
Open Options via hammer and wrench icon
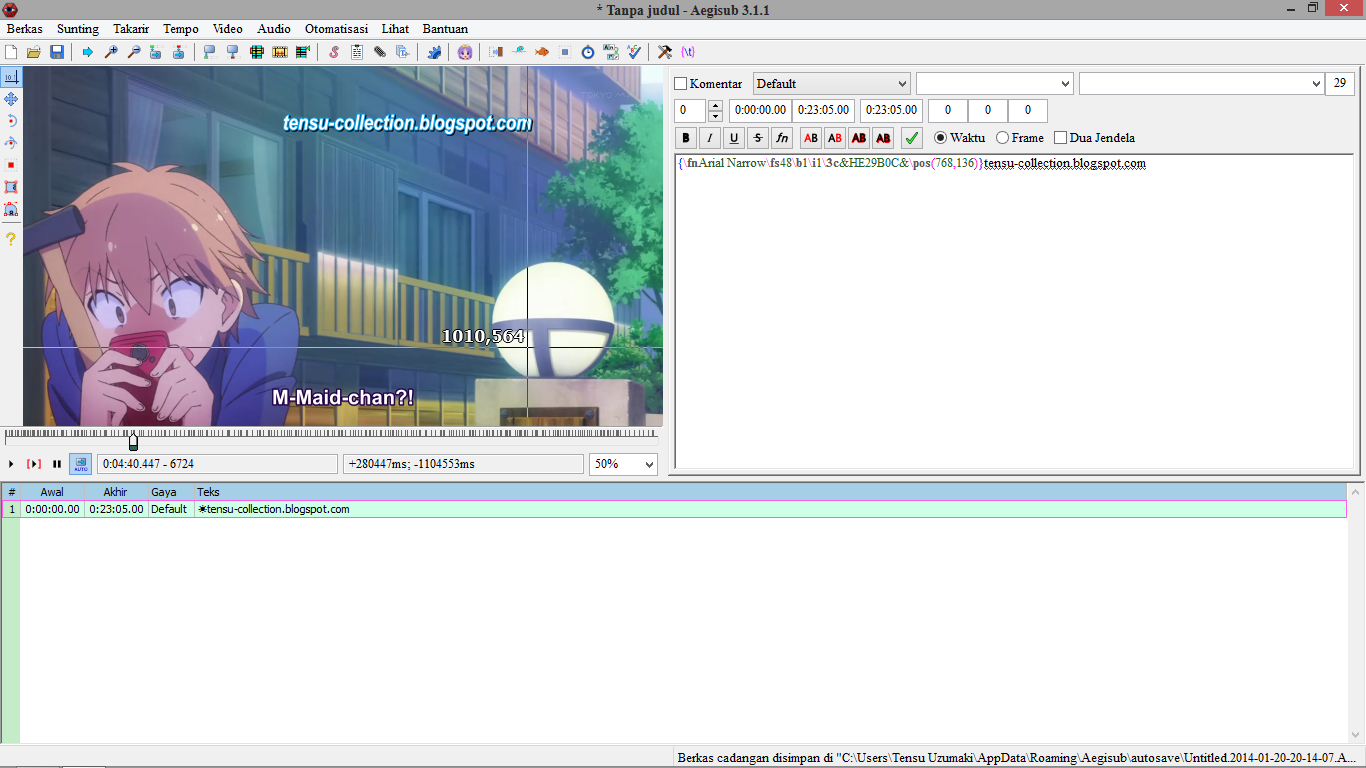pos(664,52)
